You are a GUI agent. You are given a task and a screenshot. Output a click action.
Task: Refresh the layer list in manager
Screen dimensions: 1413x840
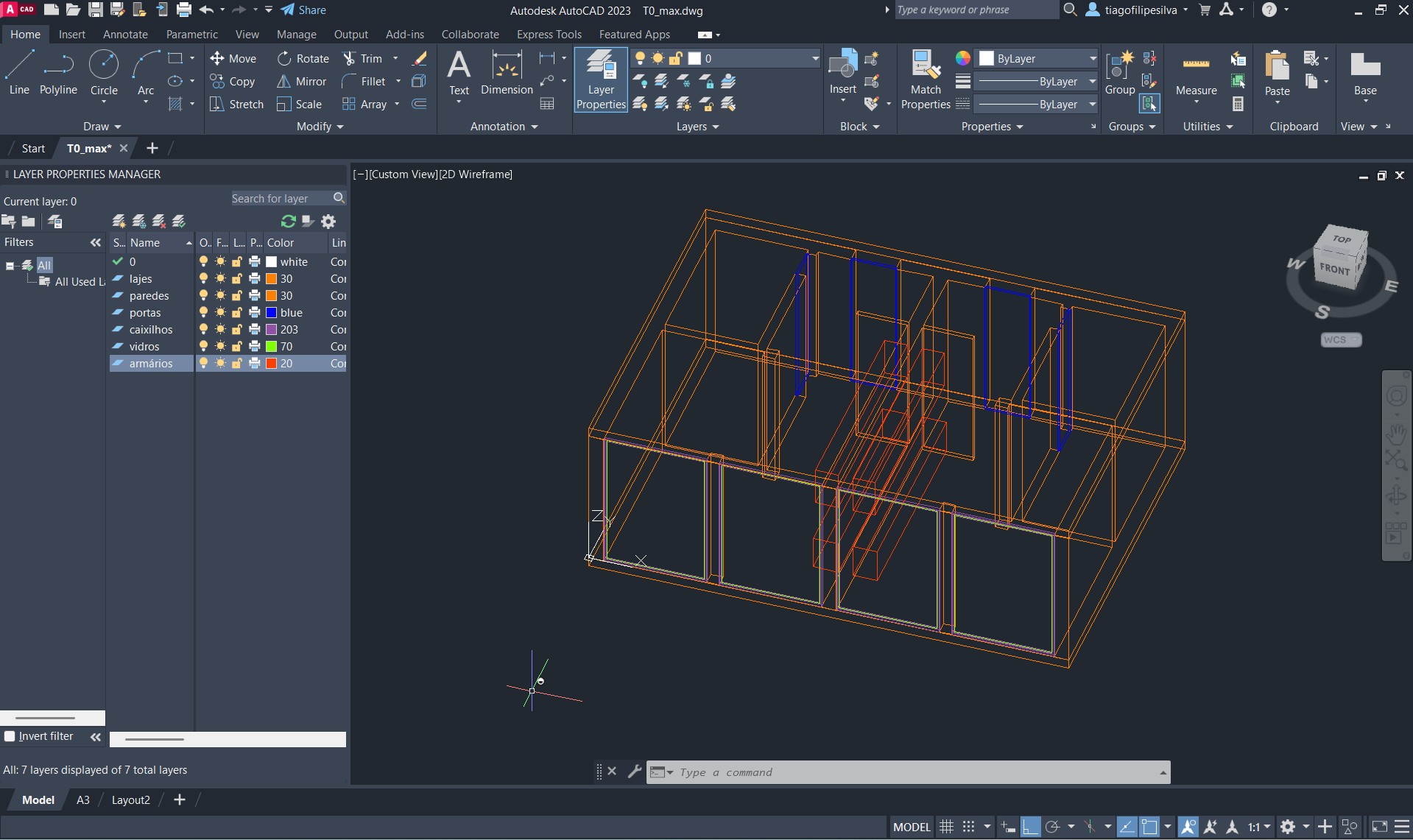pos(288,222)
